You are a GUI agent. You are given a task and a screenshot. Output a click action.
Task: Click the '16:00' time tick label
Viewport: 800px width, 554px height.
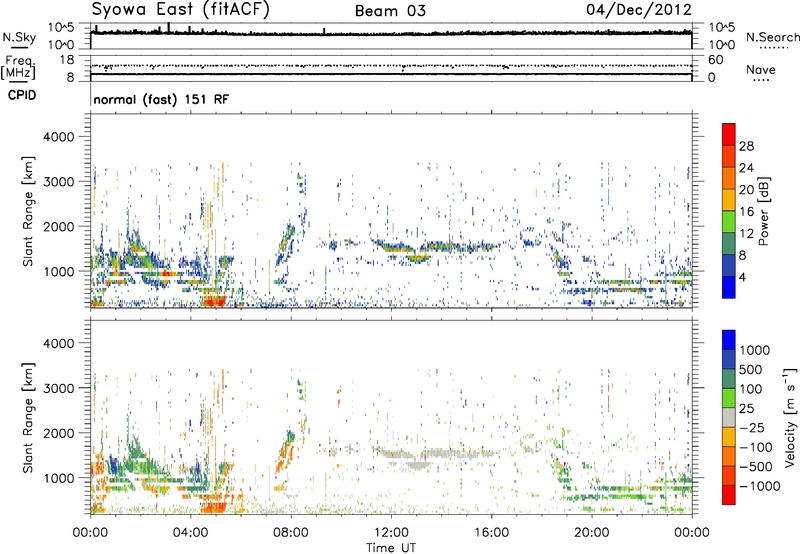(x=491, y=533)
